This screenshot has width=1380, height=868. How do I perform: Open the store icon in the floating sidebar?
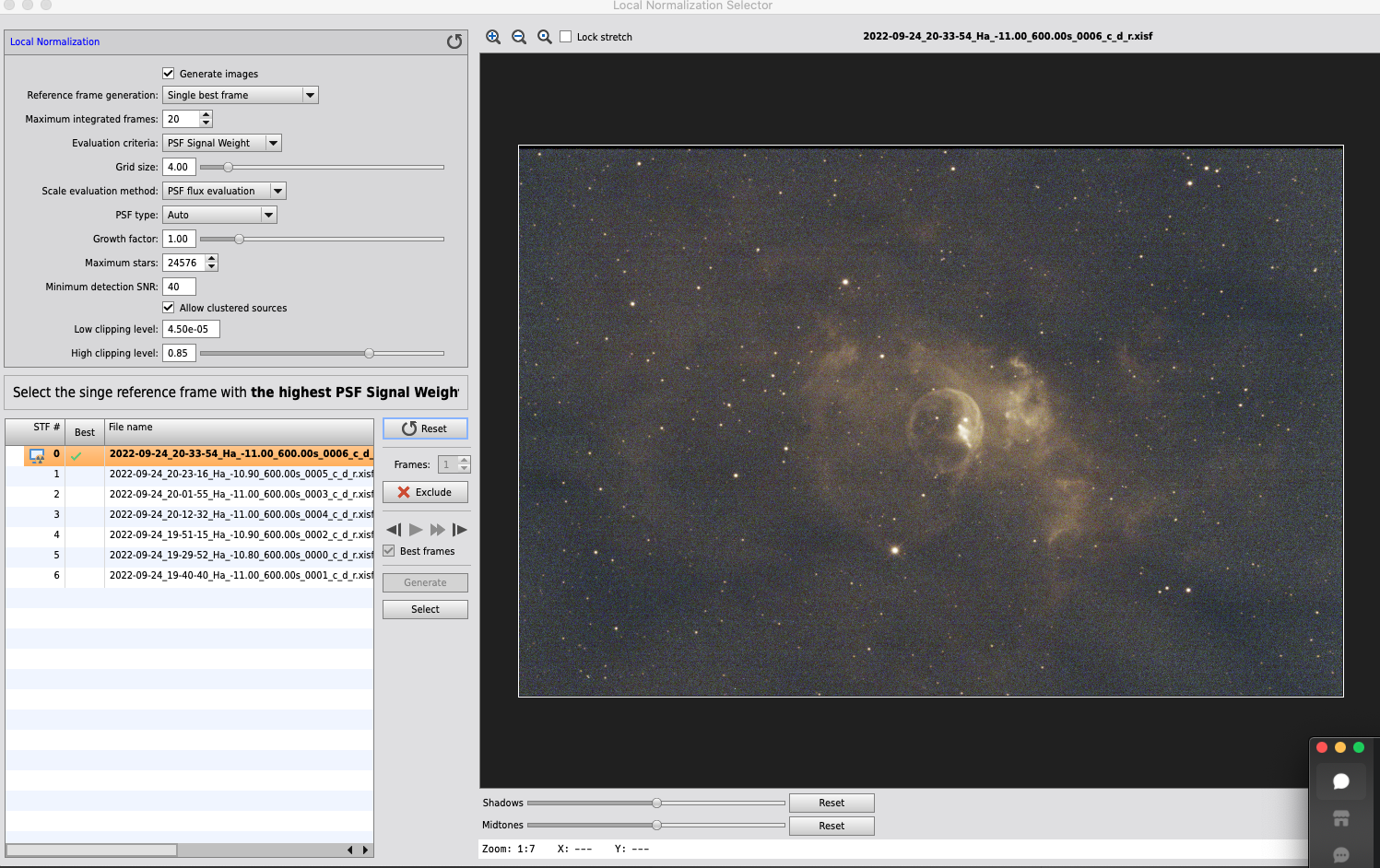pos(1341,818)
